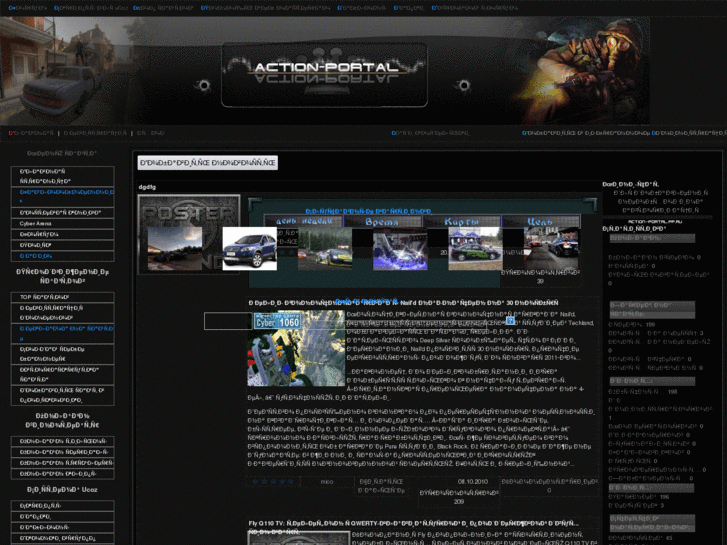Click the light gray button above dgdfg
Viewport: 727px width, 545px height.
(x=208, y=163)
